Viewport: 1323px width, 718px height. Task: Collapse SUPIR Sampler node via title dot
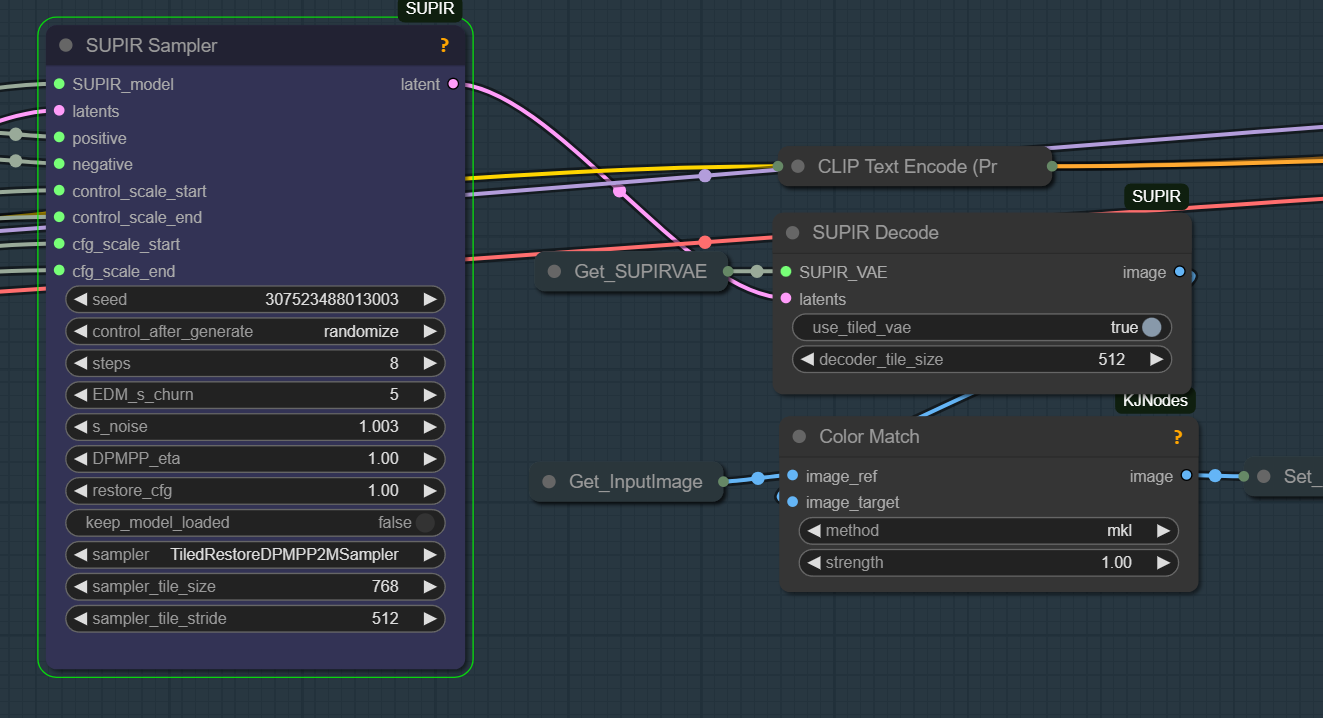coord(66,45)
